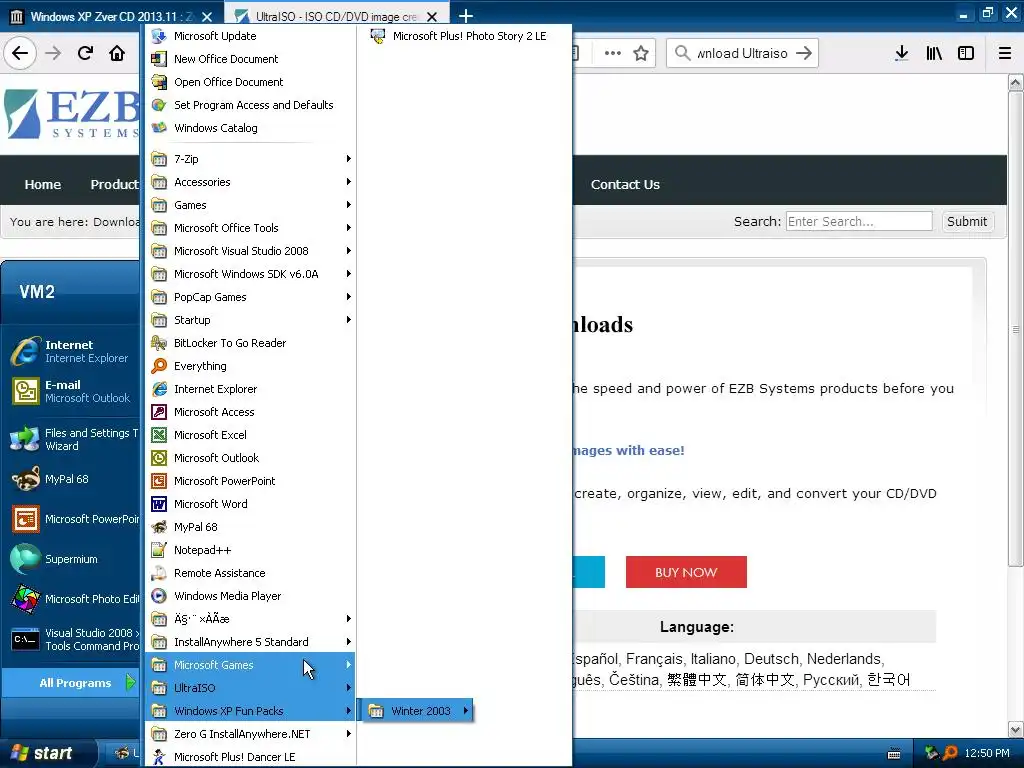Screen dimensions: 1024x768
Task: Open Microsoft Windows SDK v6.0A folder
Action: coord(250,274)
